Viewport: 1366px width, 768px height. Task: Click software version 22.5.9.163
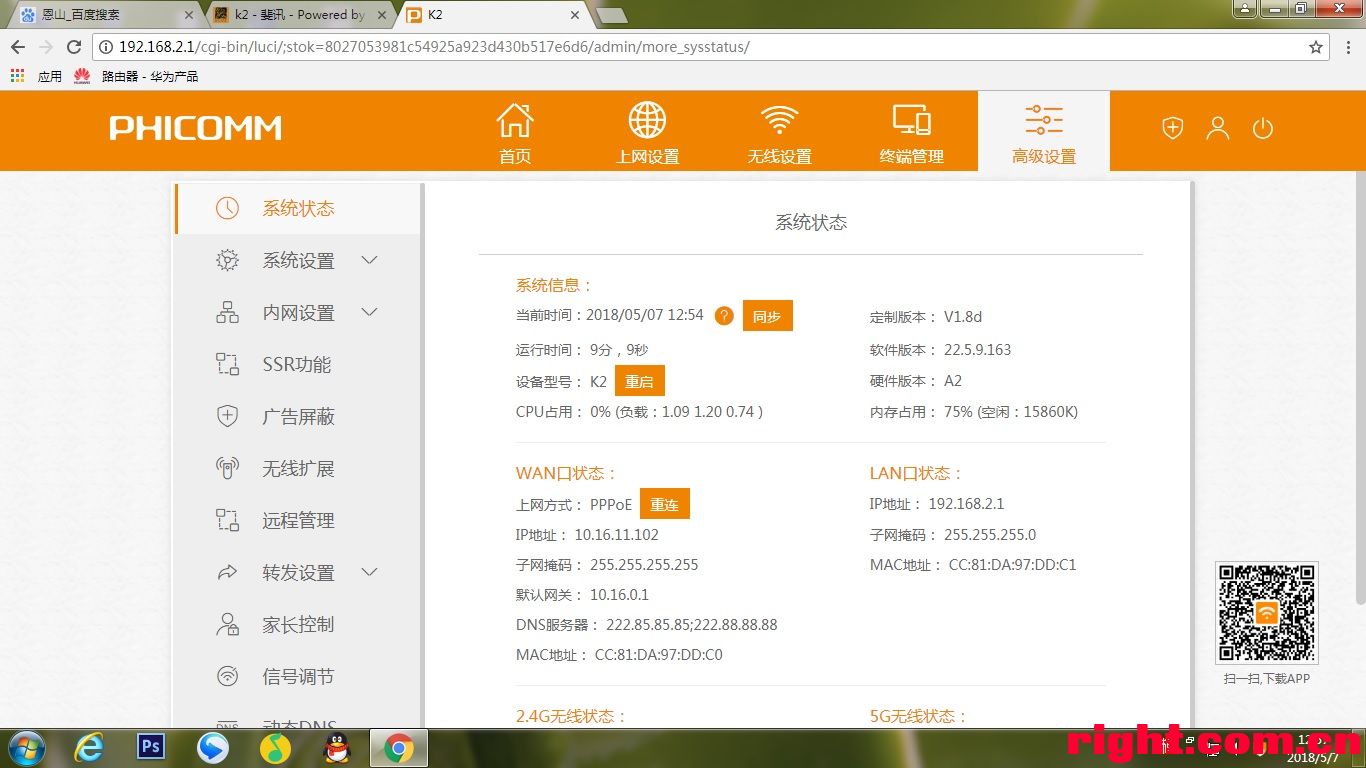pyautogui.click(x=977, y=350)
